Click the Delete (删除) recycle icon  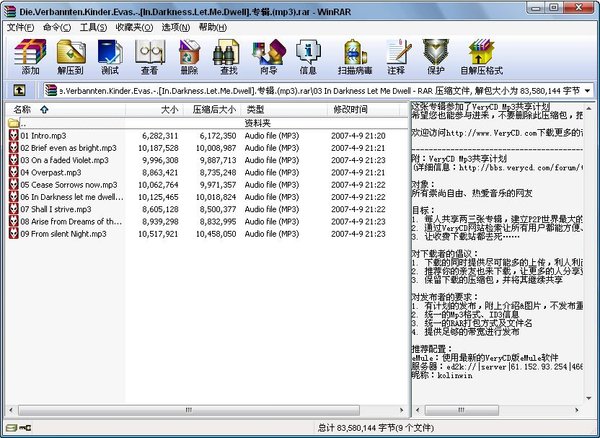[x=189, y=52]
